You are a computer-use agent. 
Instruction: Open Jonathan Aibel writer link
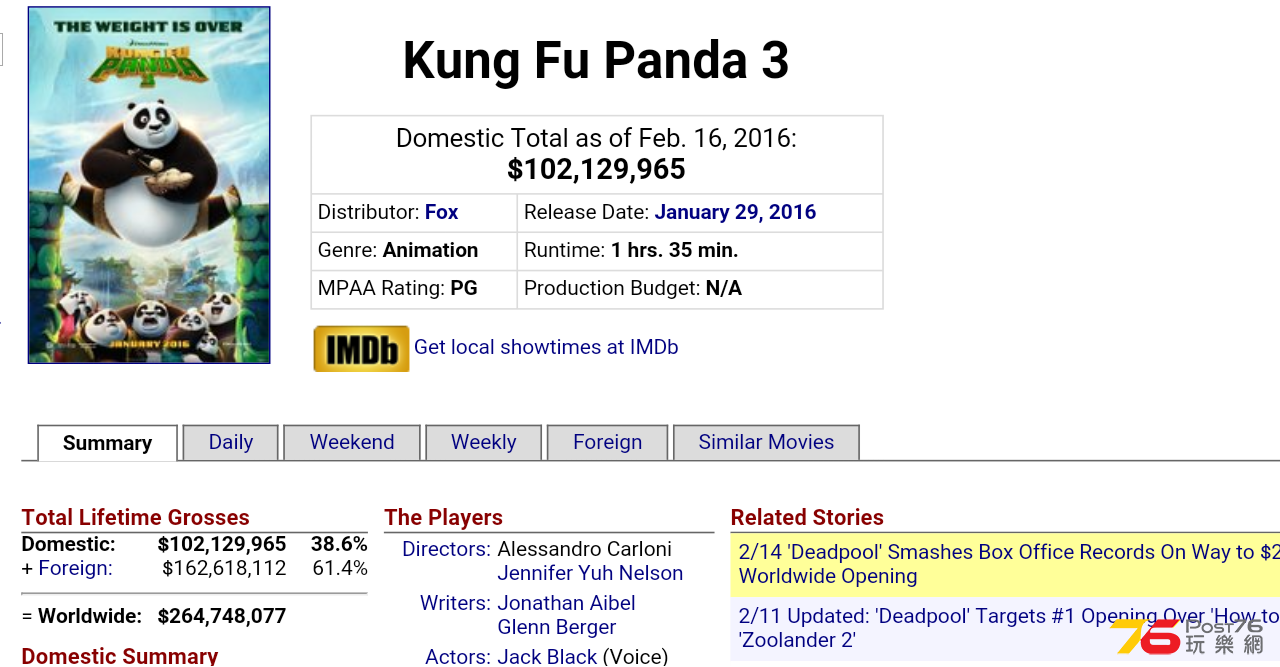[x=566, y=603]
